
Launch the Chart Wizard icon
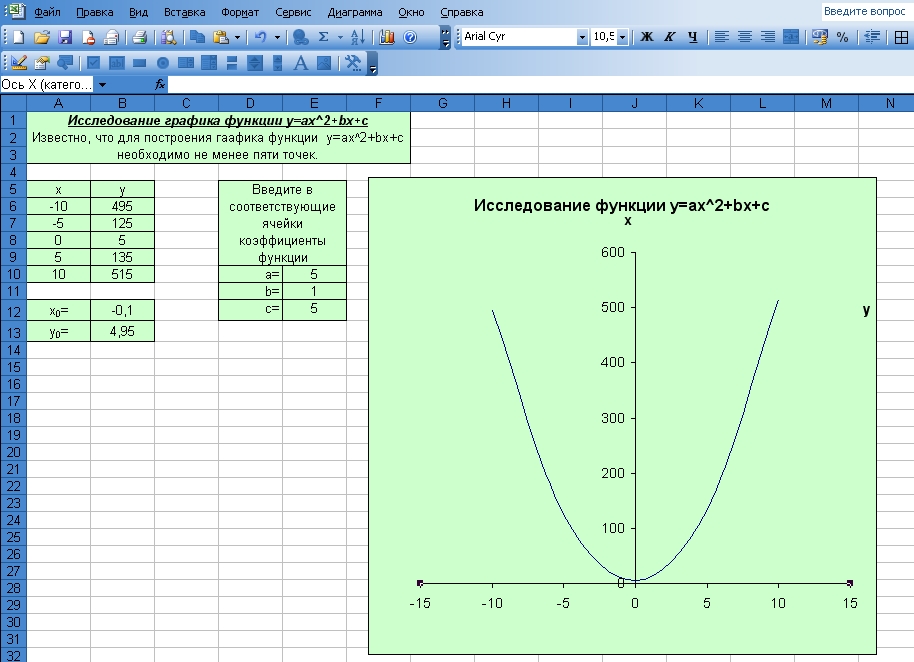tap(387, 37)
